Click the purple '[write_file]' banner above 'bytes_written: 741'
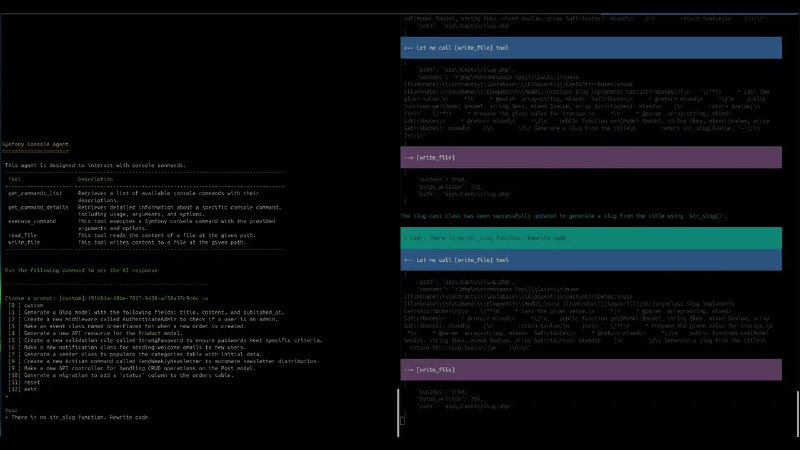 click(x=591, y=158)
